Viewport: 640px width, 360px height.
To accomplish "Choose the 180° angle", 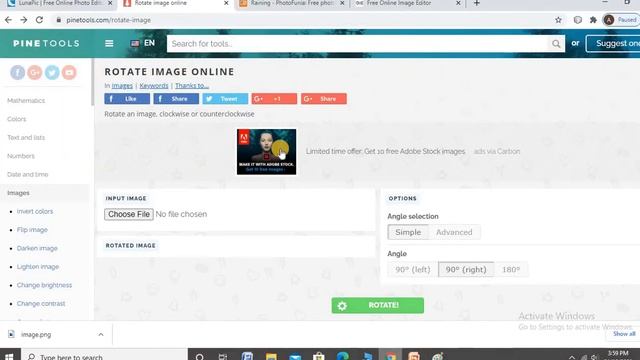I will click(511, 269).
